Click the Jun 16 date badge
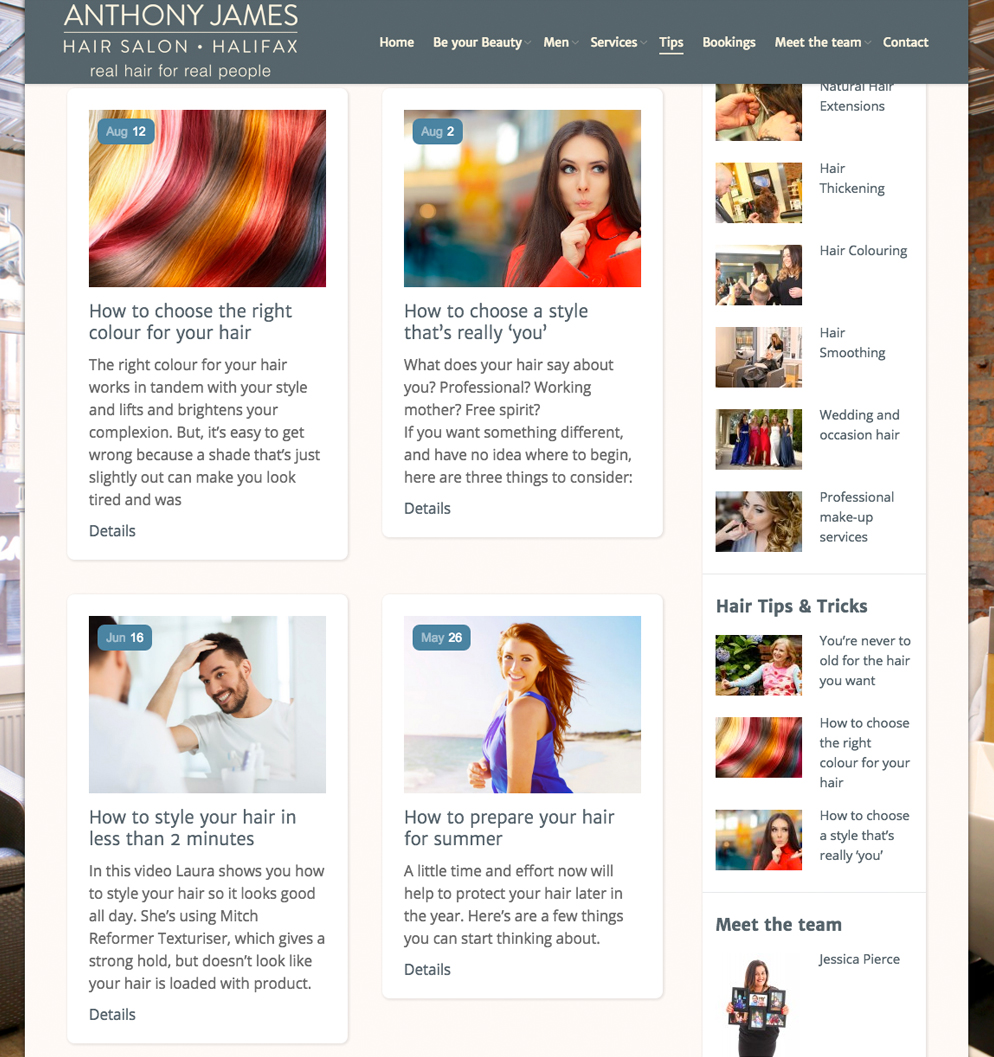 (x=125, y=638)
